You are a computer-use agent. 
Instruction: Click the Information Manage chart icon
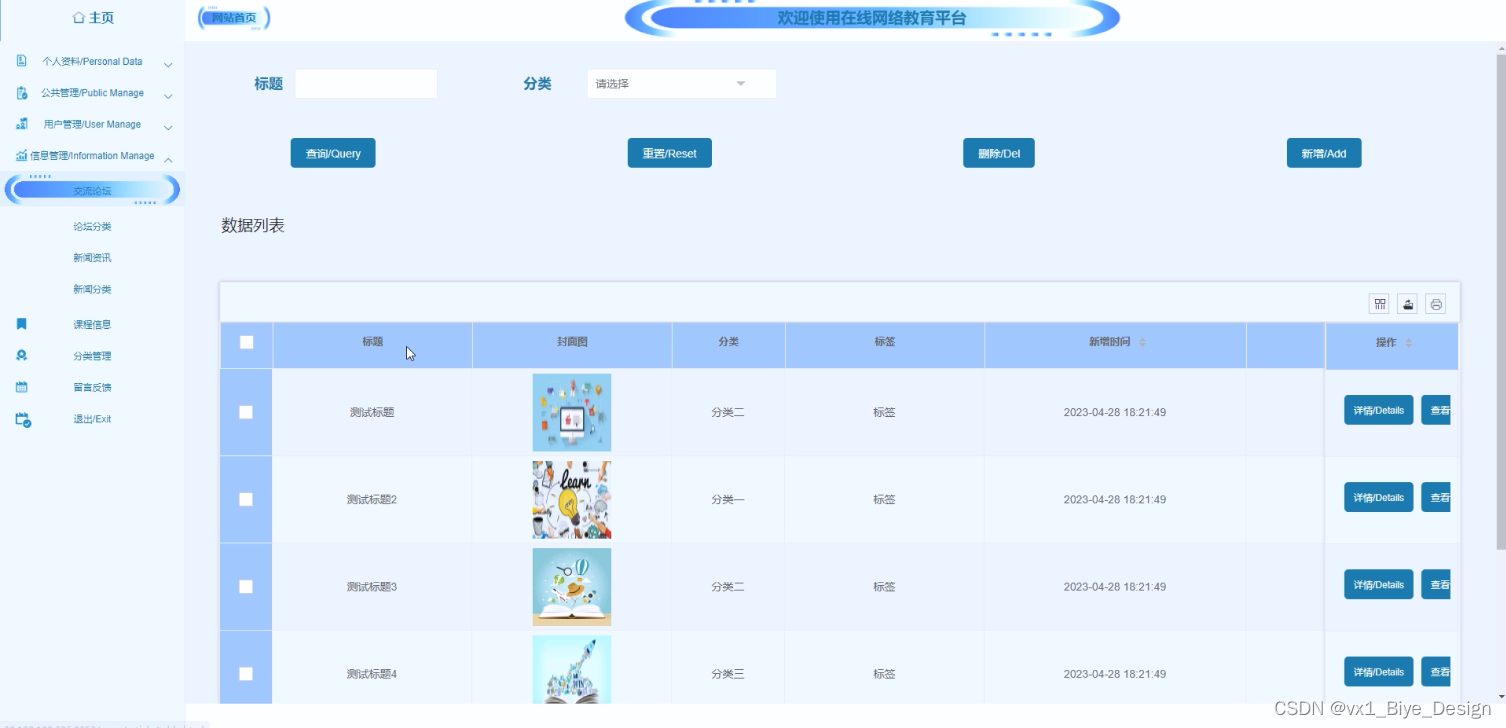click(x=21, y=156)
